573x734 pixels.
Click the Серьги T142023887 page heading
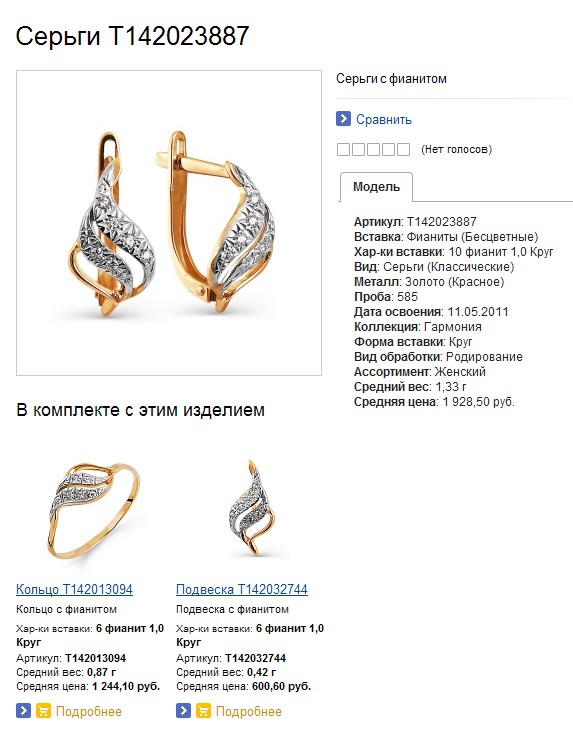[132, 36]
